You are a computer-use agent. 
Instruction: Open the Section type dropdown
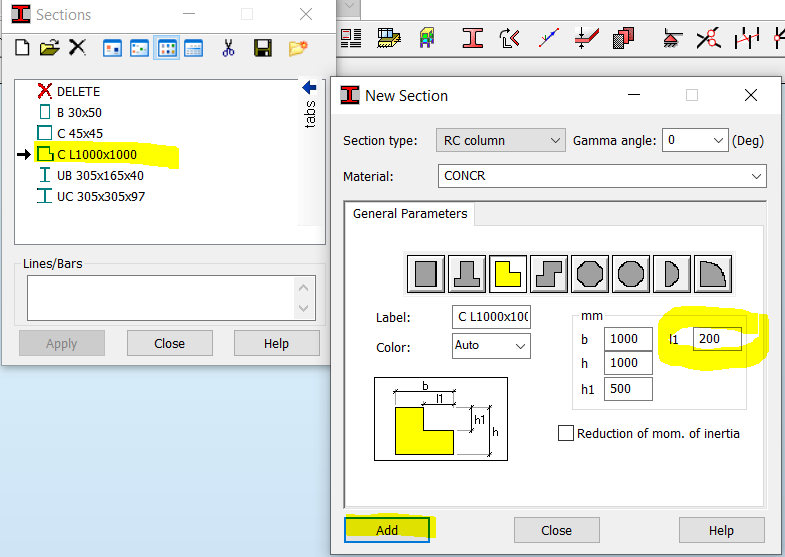point(501,141)
